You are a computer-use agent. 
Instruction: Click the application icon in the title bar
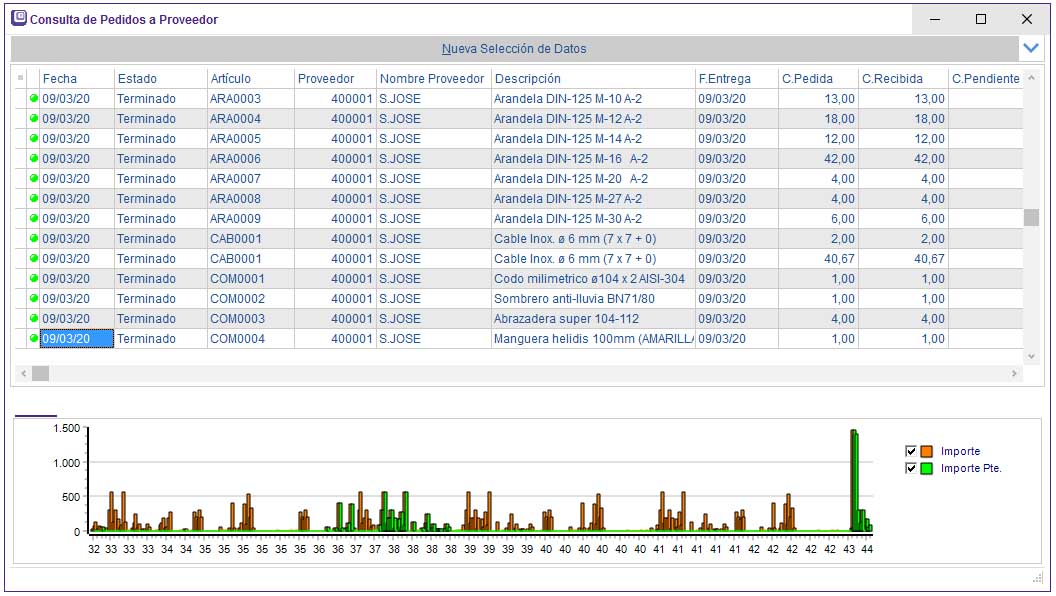pyautogui.click(x=18, y=18)
